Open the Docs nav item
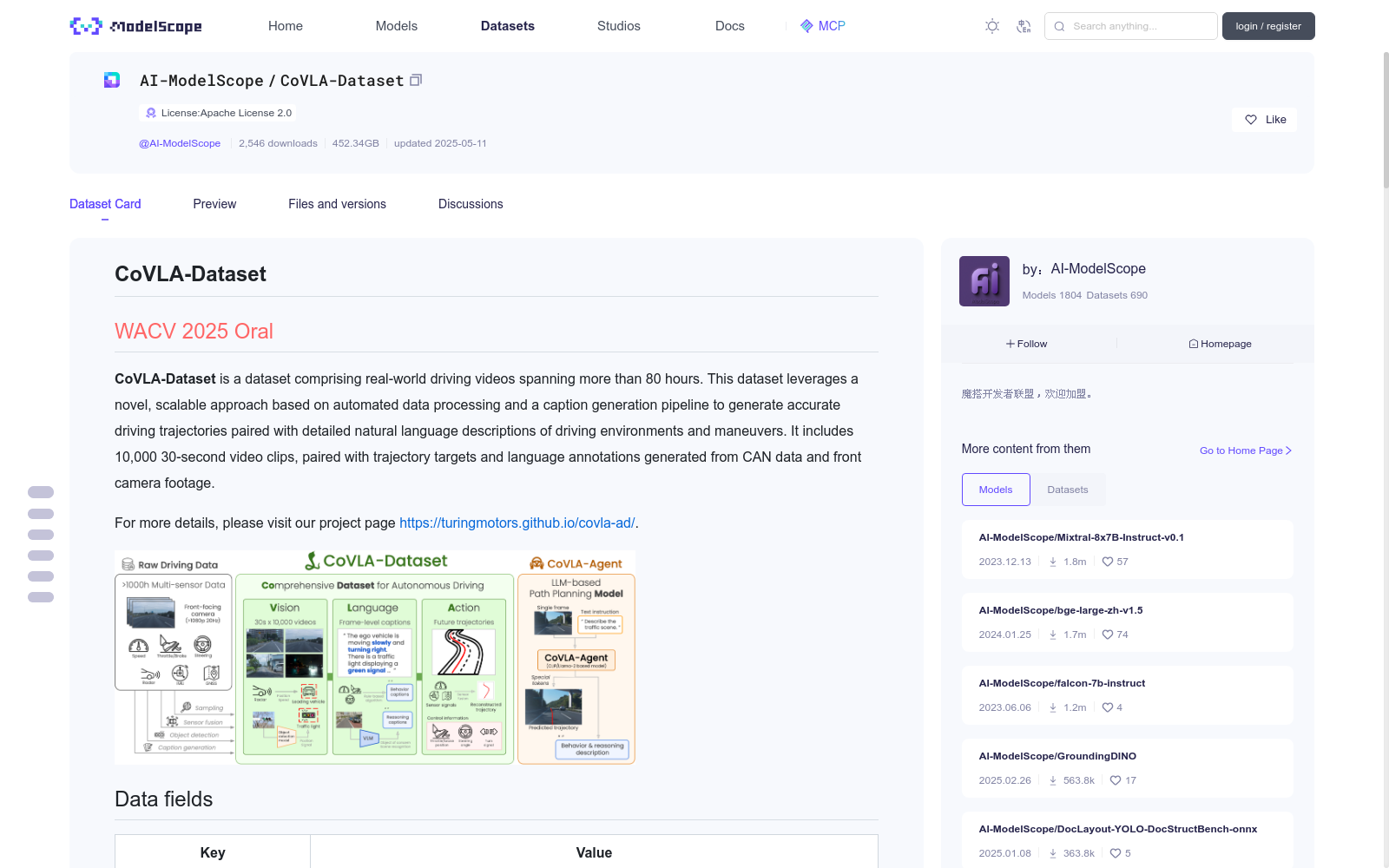Image resolution: width=1389 pixels, height=868 pixels. [x=730, y=26]
